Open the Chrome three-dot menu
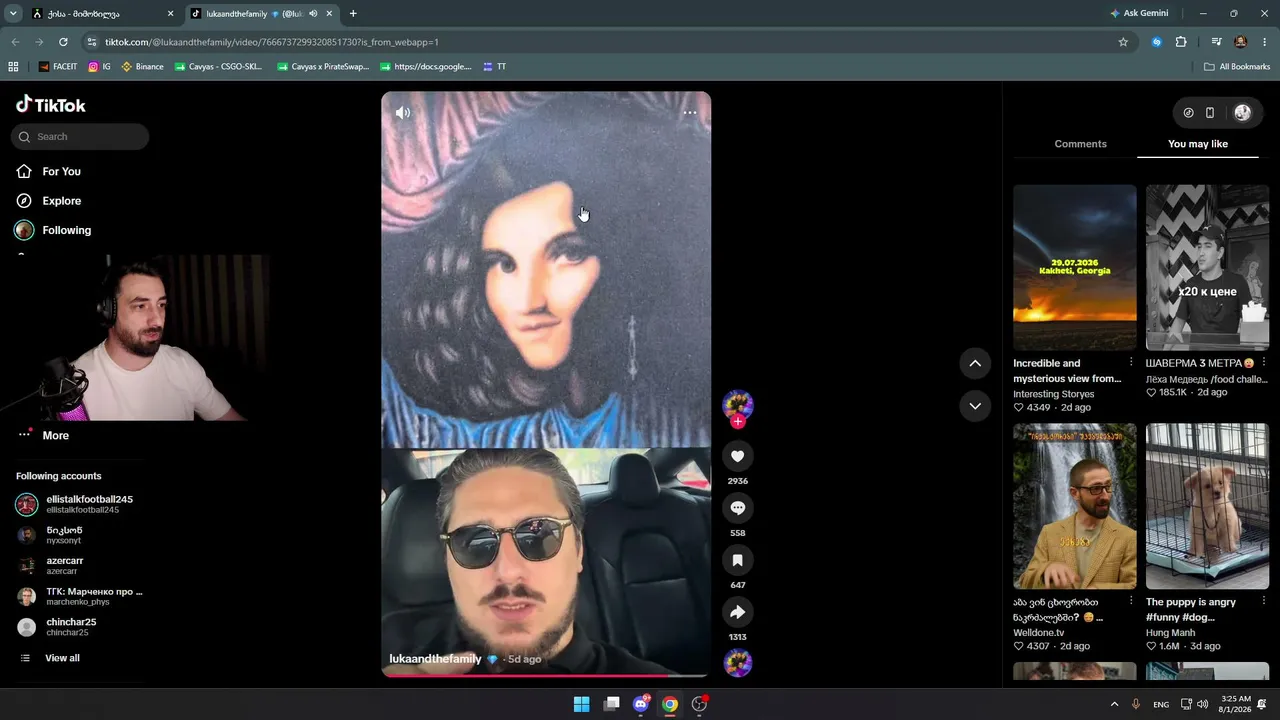This screenshot has width=1280, height=720. [1265, 42]
